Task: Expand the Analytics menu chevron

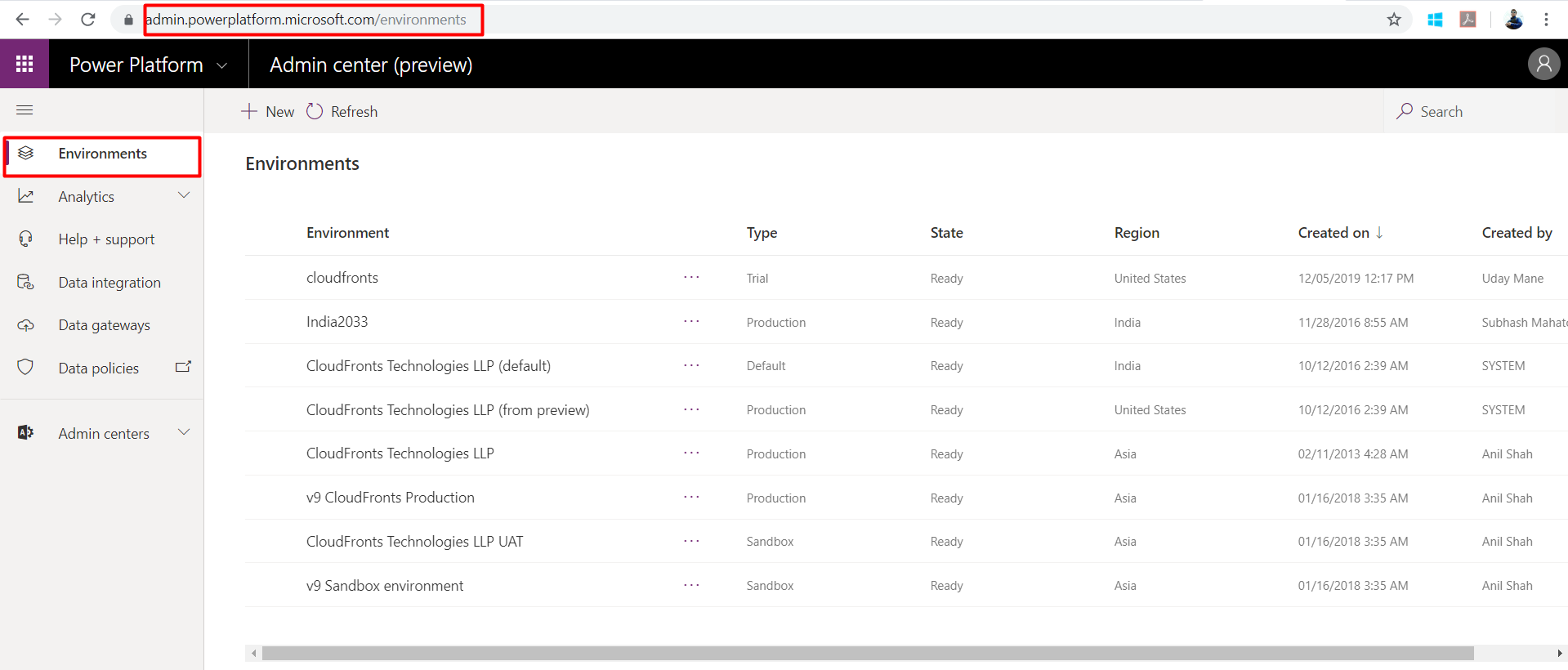Action: pyautogui.click(x=184, y=195)
